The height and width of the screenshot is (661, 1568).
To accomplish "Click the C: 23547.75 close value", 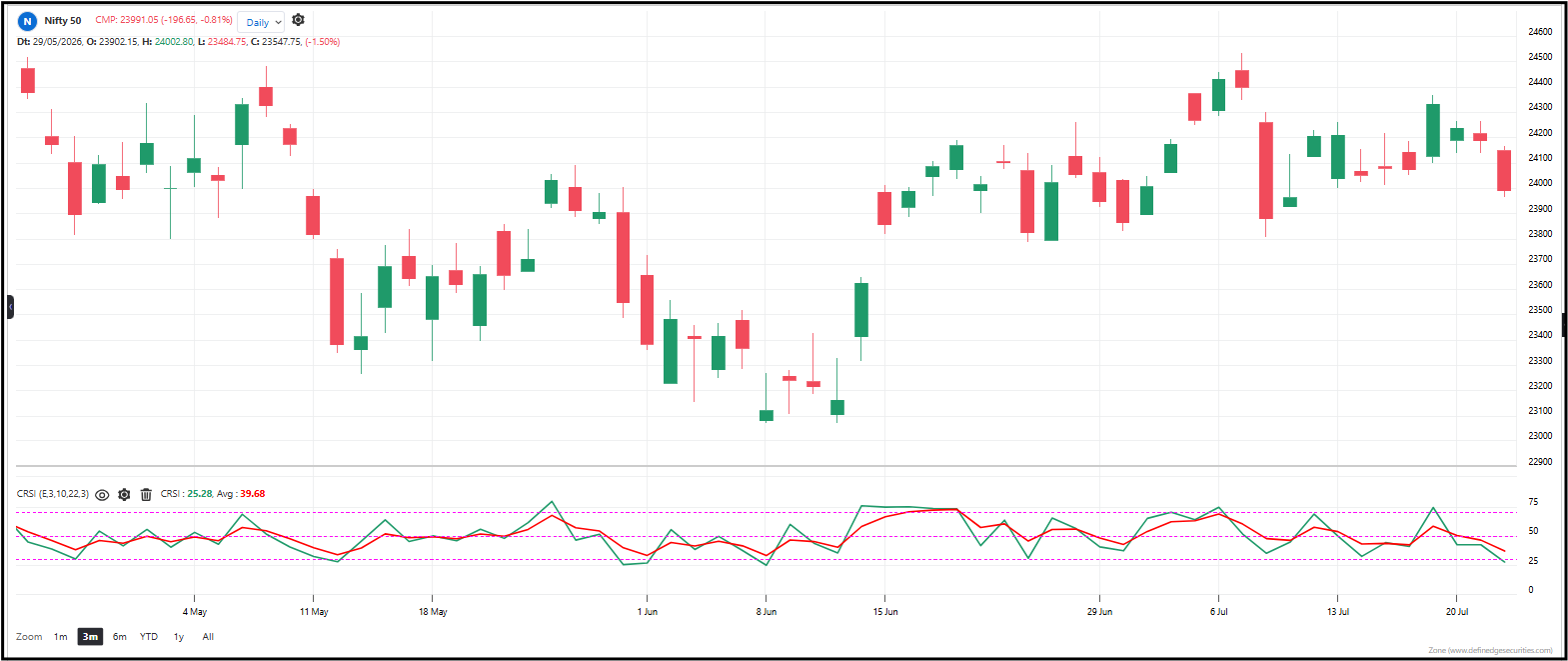I will click(276, 42).
